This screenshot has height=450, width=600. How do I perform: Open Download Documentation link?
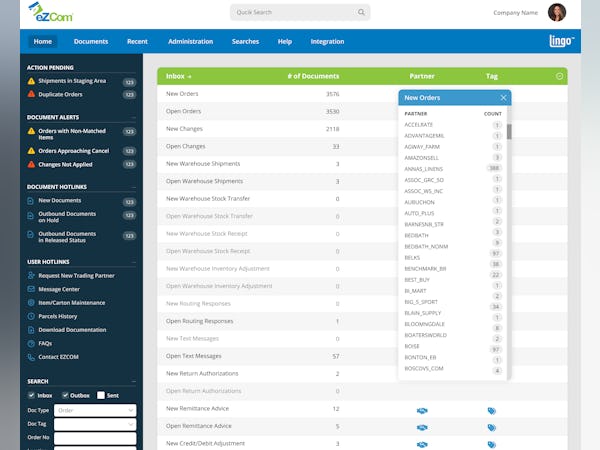pyautogui.click(x=72, y=330)
